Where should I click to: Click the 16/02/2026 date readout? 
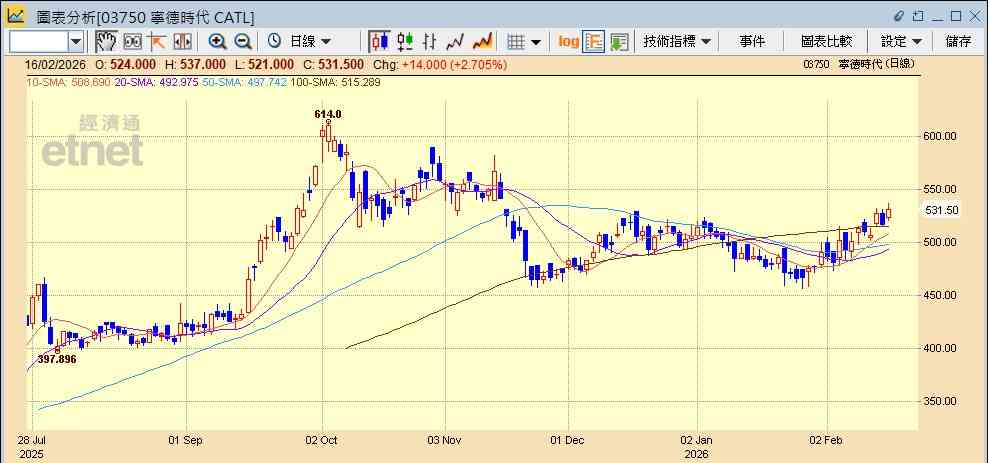point(56,64)
